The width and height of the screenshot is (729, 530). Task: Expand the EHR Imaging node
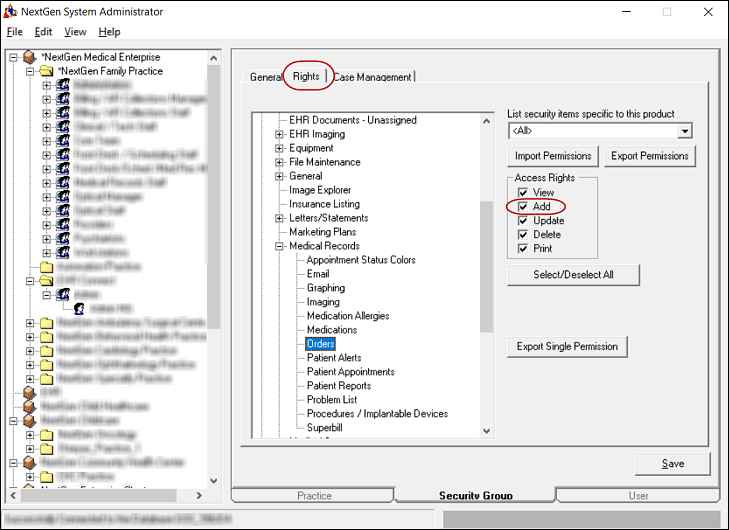click(279, 134)
